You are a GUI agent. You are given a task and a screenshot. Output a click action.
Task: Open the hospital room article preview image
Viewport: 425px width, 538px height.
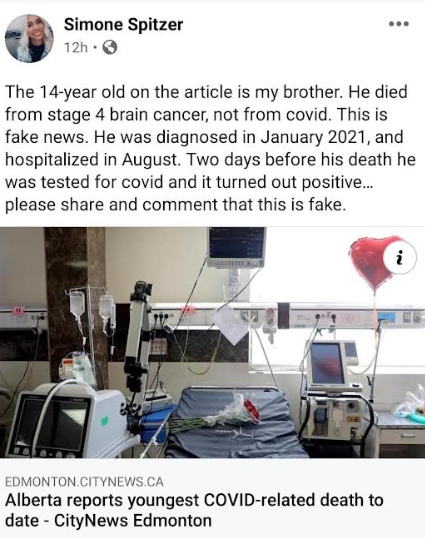[213, 342]
